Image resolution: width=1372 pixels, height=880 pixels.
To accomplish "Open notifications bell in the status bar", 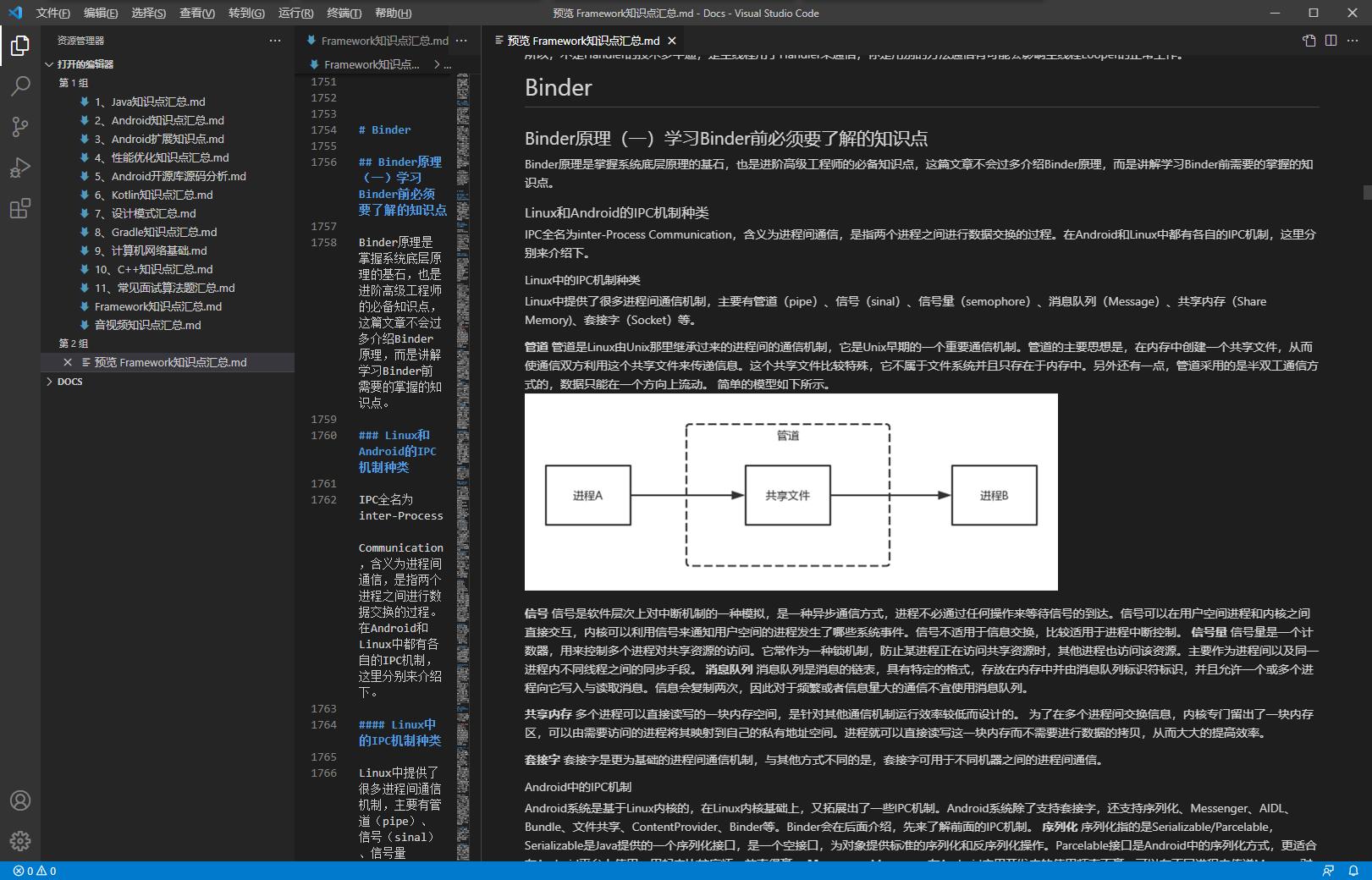I will pos(1355,871).
